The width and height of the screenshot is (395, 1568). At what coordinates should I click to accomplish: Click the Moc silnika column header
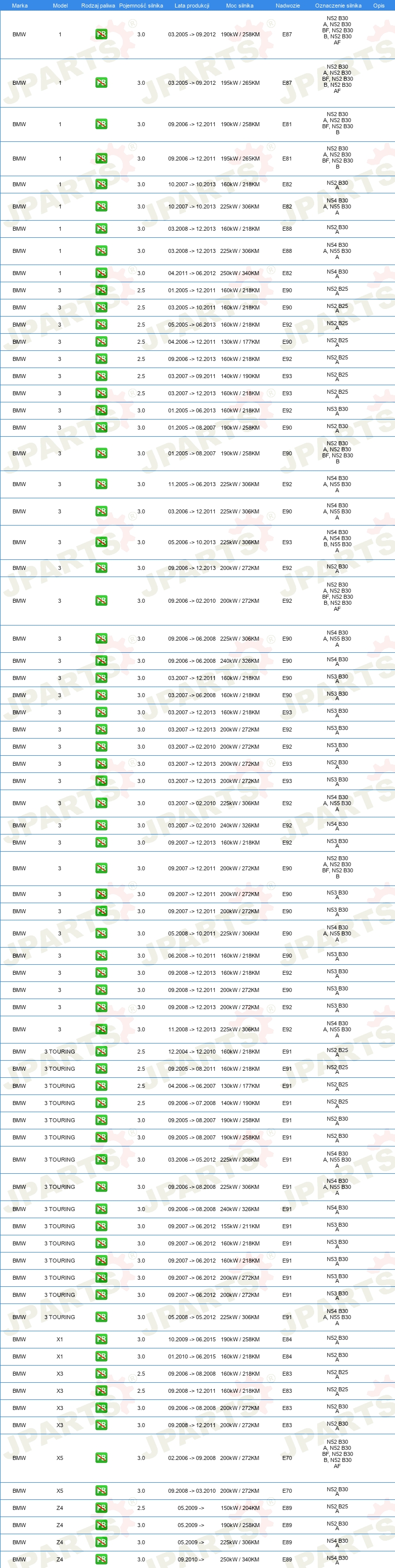pyautogui.click(x=240, y=6)
